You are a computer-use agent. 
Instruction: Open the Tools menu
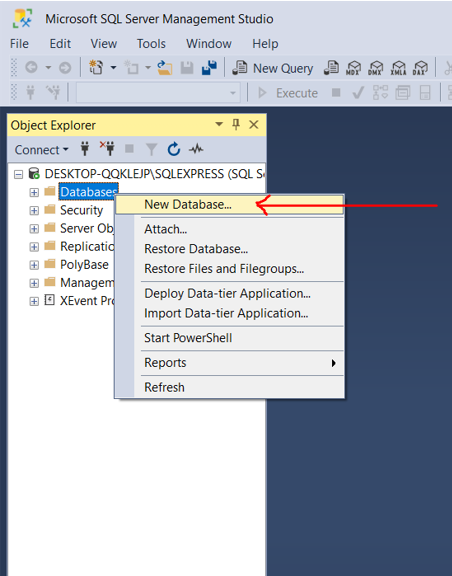(151, 44)
